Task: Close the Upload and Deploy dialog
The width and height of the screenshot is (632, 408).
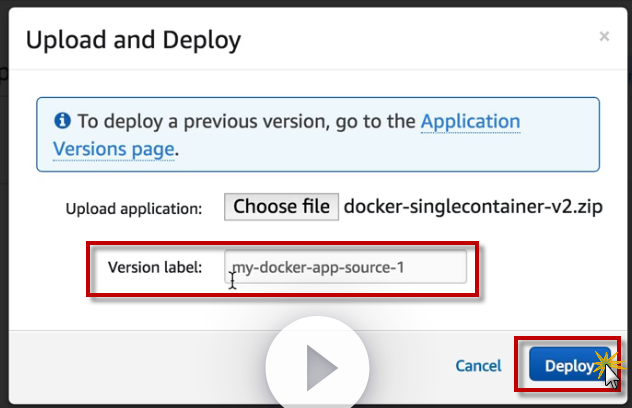Action: (x=603, y=36)
